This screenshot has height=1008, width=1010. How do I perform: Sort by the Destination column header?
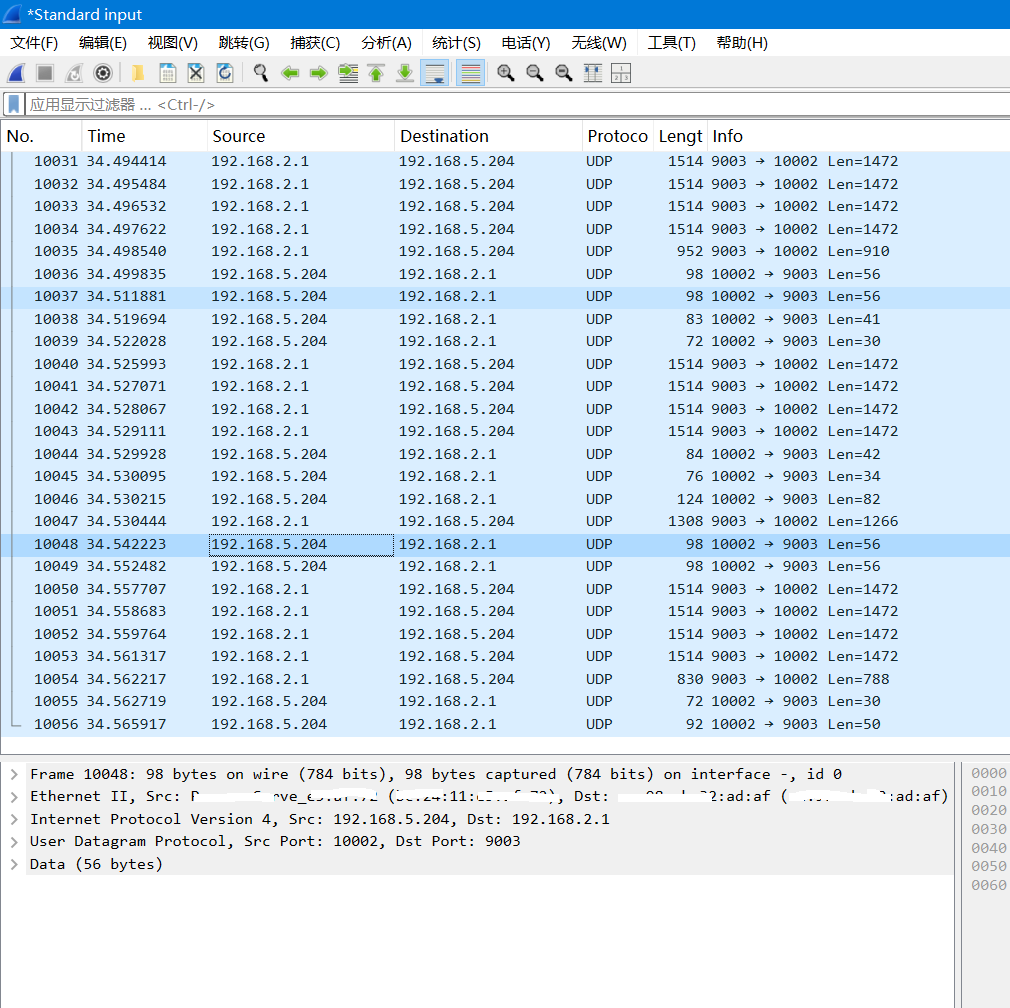(488, 136)
